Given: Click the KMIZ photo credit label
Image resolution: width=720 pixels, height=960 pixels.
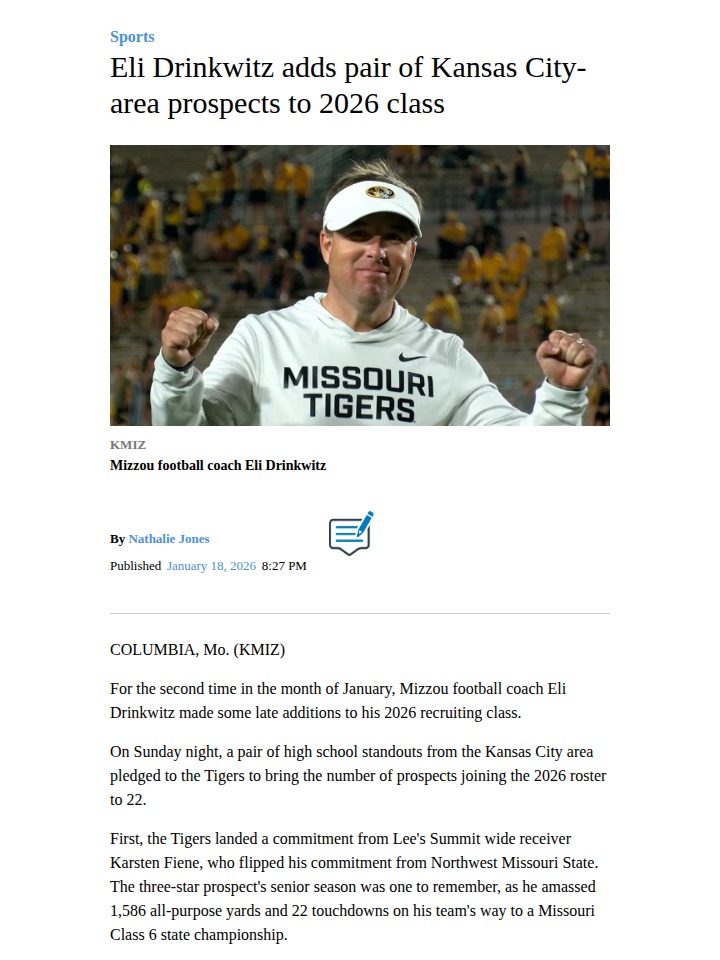Looking at the screenshot, I should [x=128, y=445].
